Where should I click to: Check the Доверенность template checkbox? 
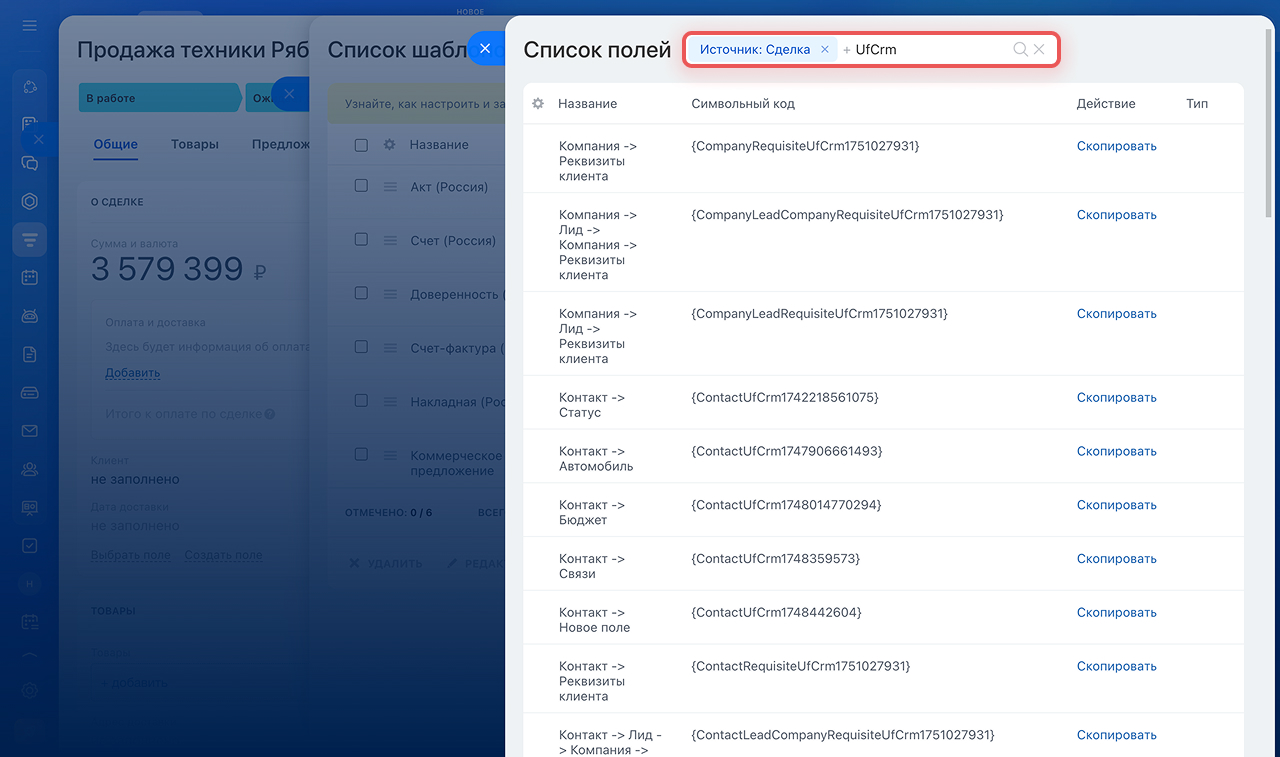(x=361, y=293)
